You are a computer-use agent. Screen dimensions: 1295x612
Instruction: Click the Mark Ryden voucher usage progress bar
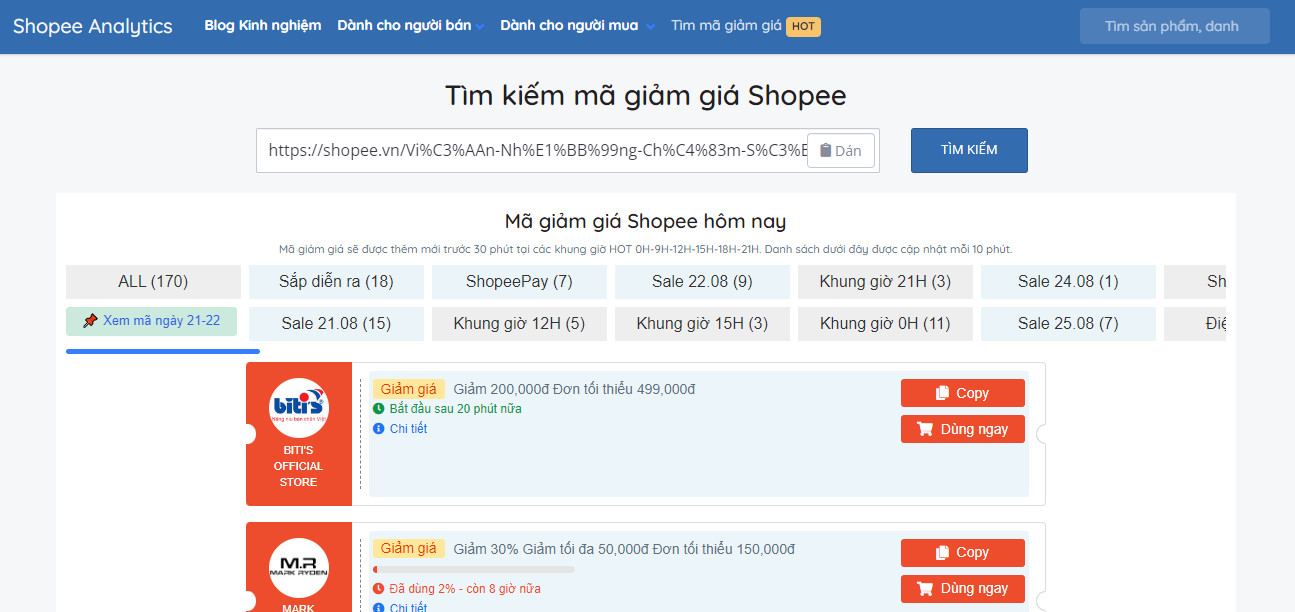[473, 570]
